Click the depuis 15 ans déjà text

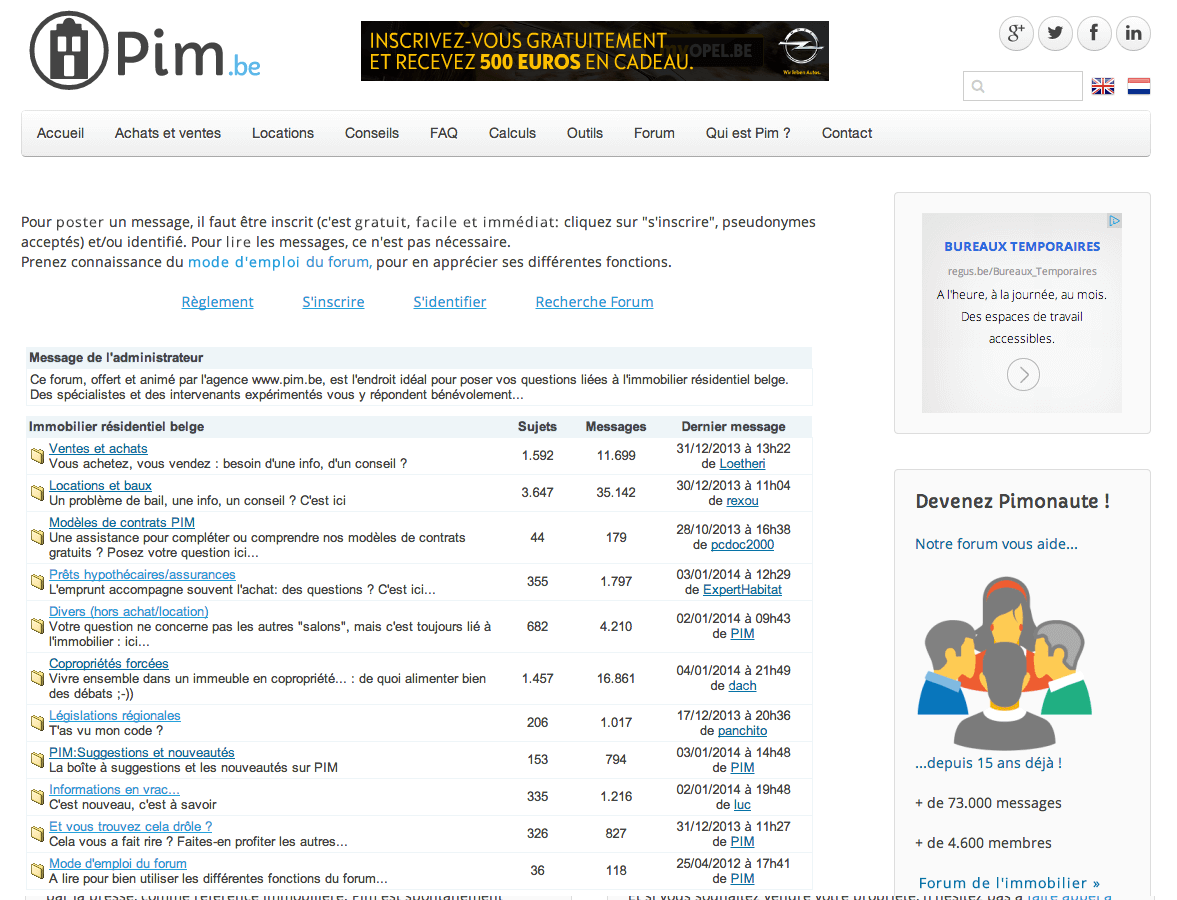988,763
